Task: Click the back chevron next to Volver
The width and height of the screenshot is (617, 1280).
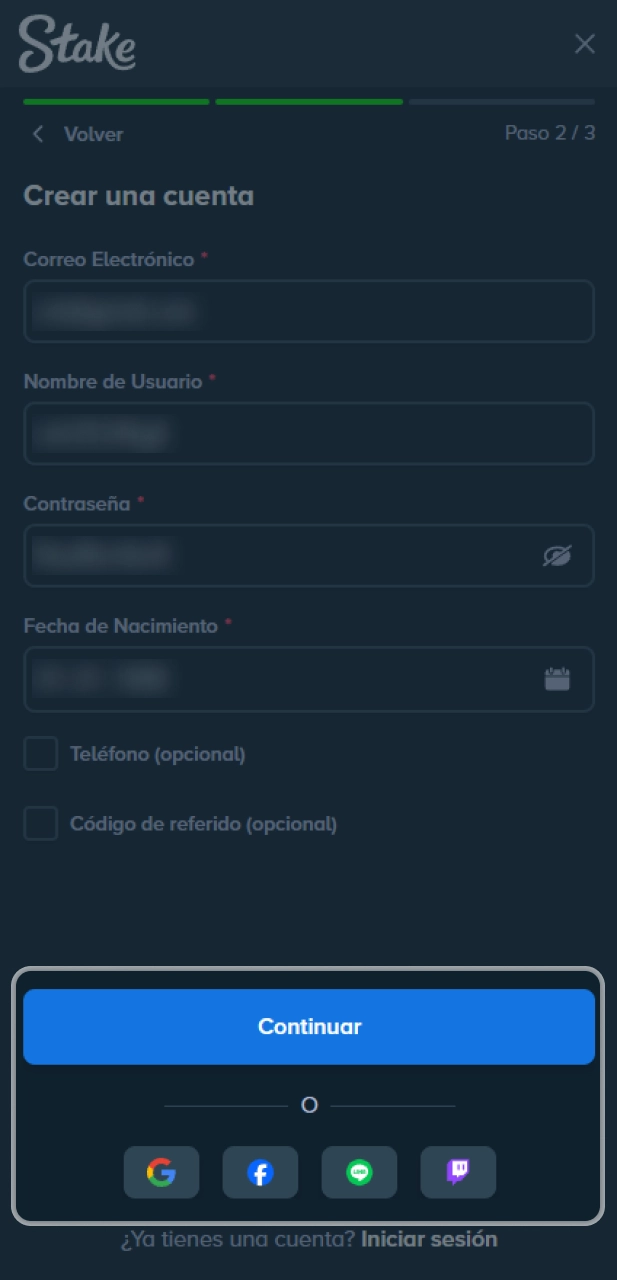Action: click(x=37, y=133)
